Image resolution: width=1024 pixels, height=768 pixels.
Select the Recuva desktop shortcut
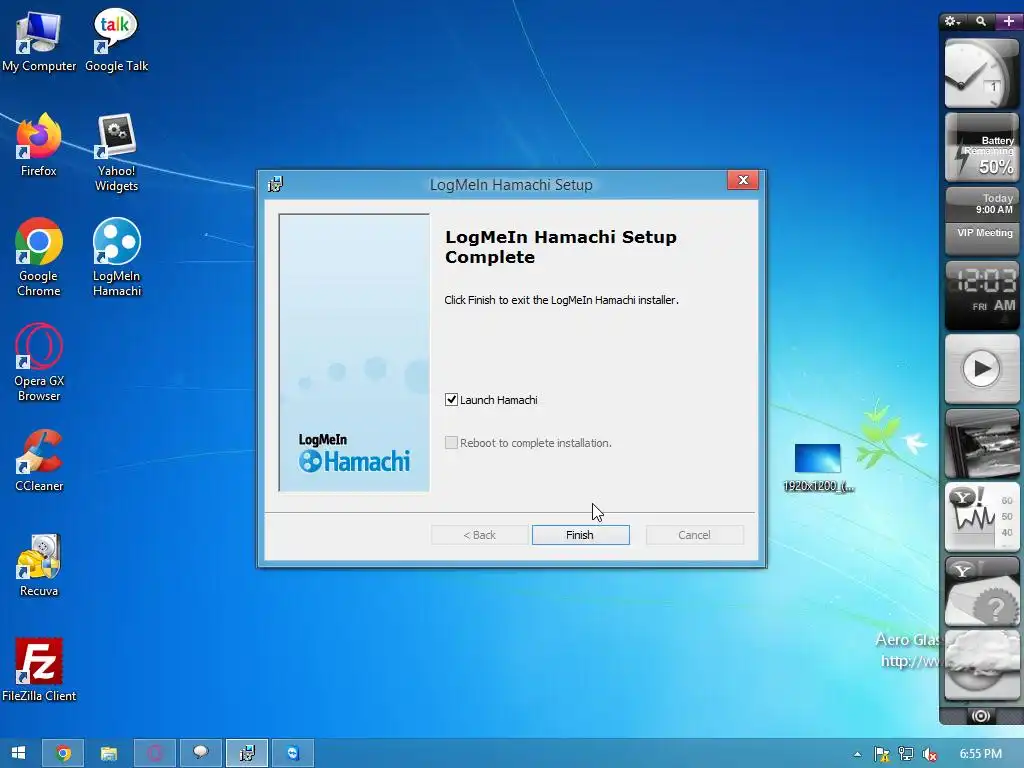[x=39, y=566]
